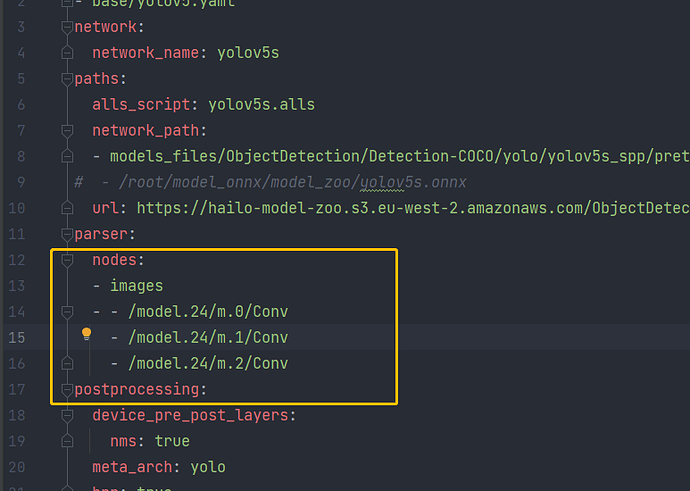Click line number 12 in the gutter
The width and height of the screenshot is (690, 491).
(x=19, y=261)
